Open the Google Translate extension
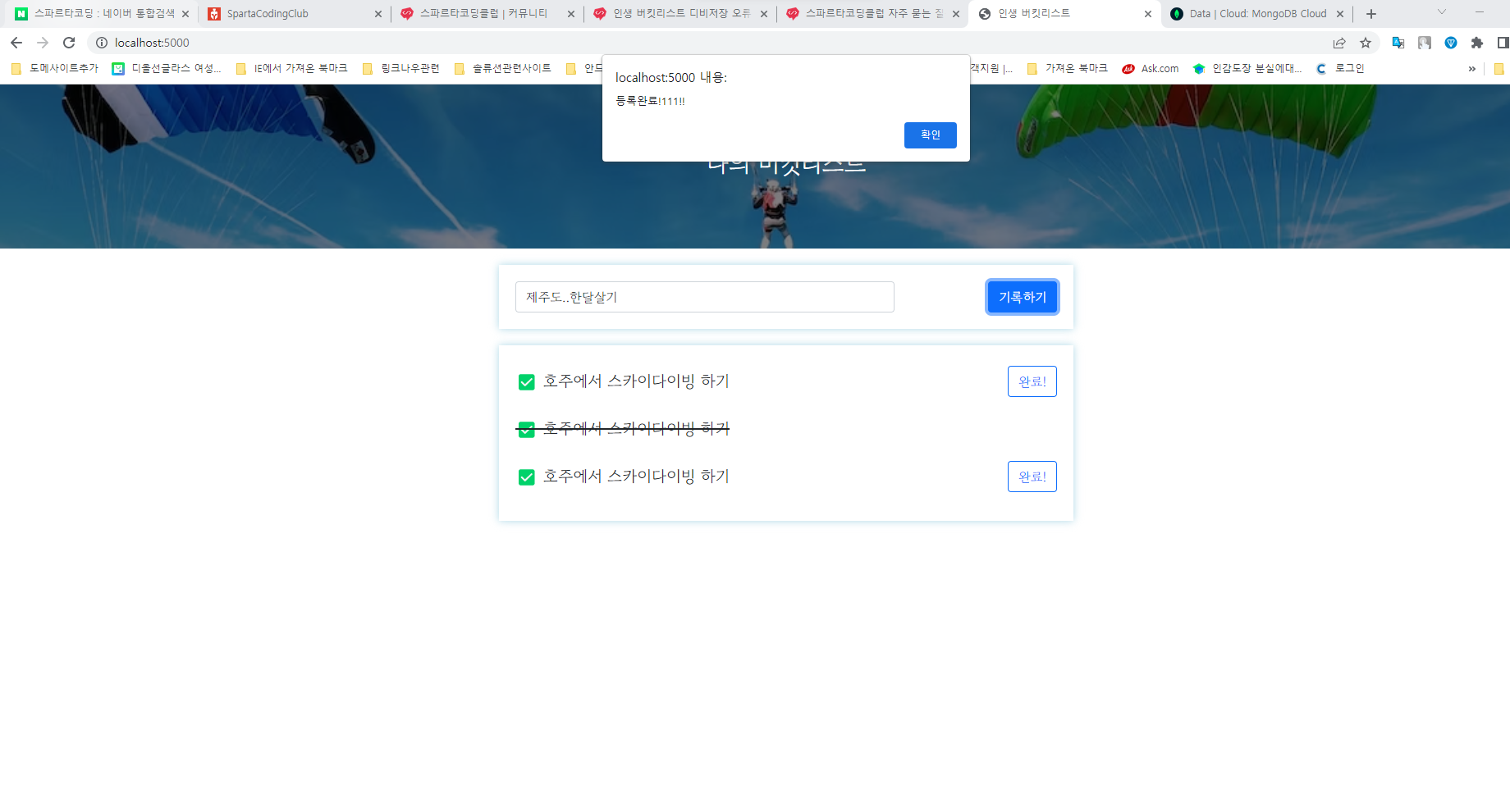1510x812 pixels. coord(1398,43)
